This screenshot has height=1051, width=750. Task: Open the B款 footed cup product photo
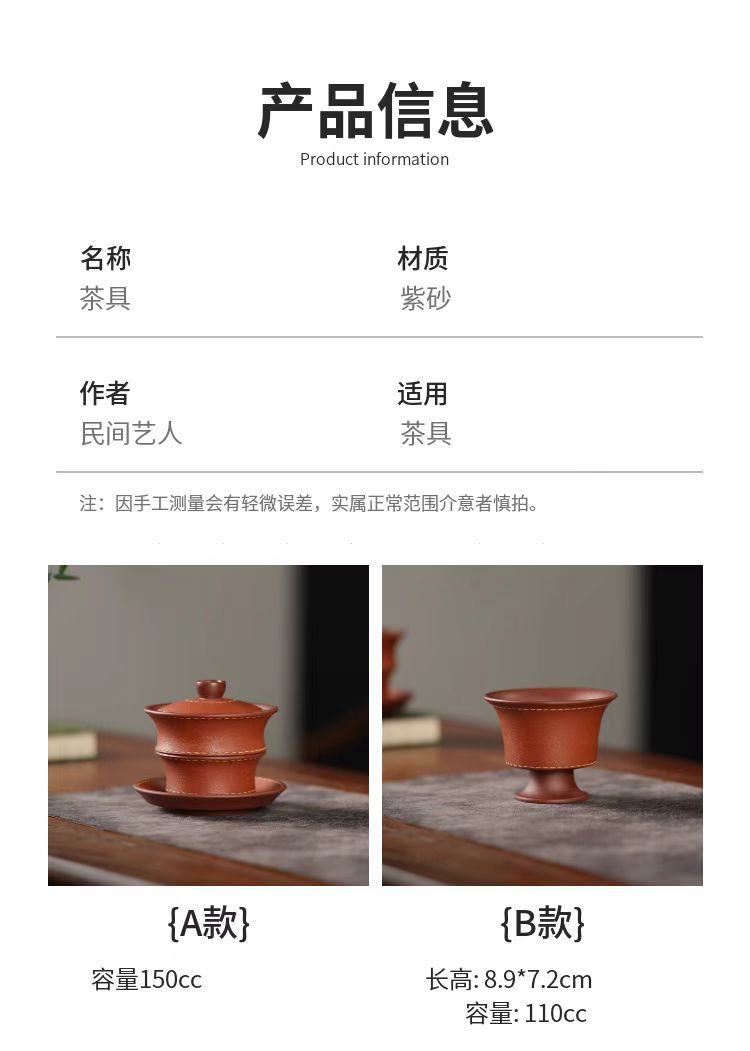542,725
